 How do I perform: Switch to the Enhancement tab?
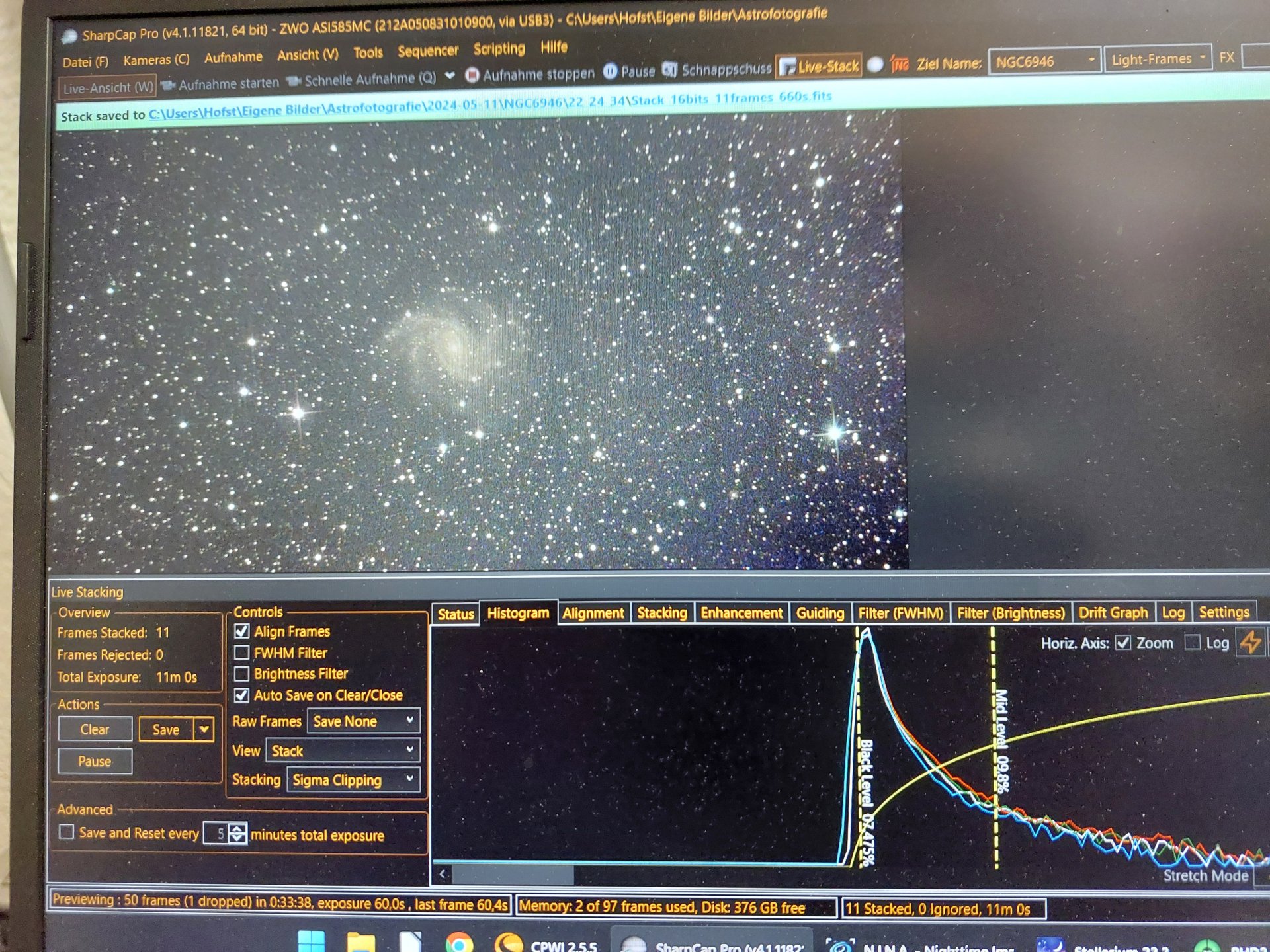click(x=741, y=613)
